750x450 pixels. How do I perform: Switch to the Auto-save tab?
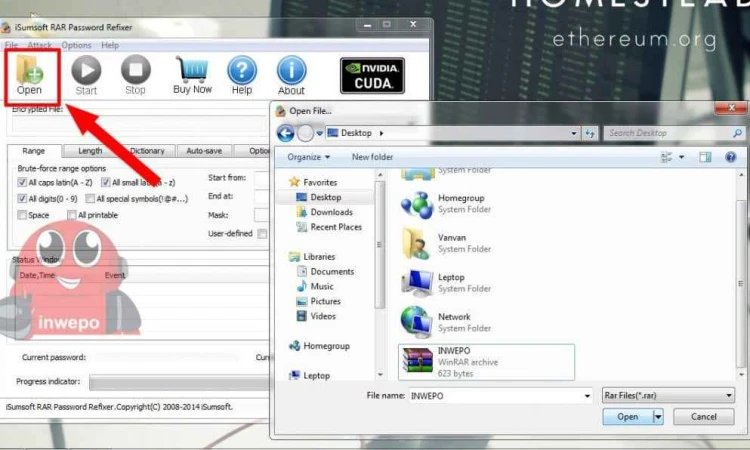pyautogui.click(x=204, y=151)
